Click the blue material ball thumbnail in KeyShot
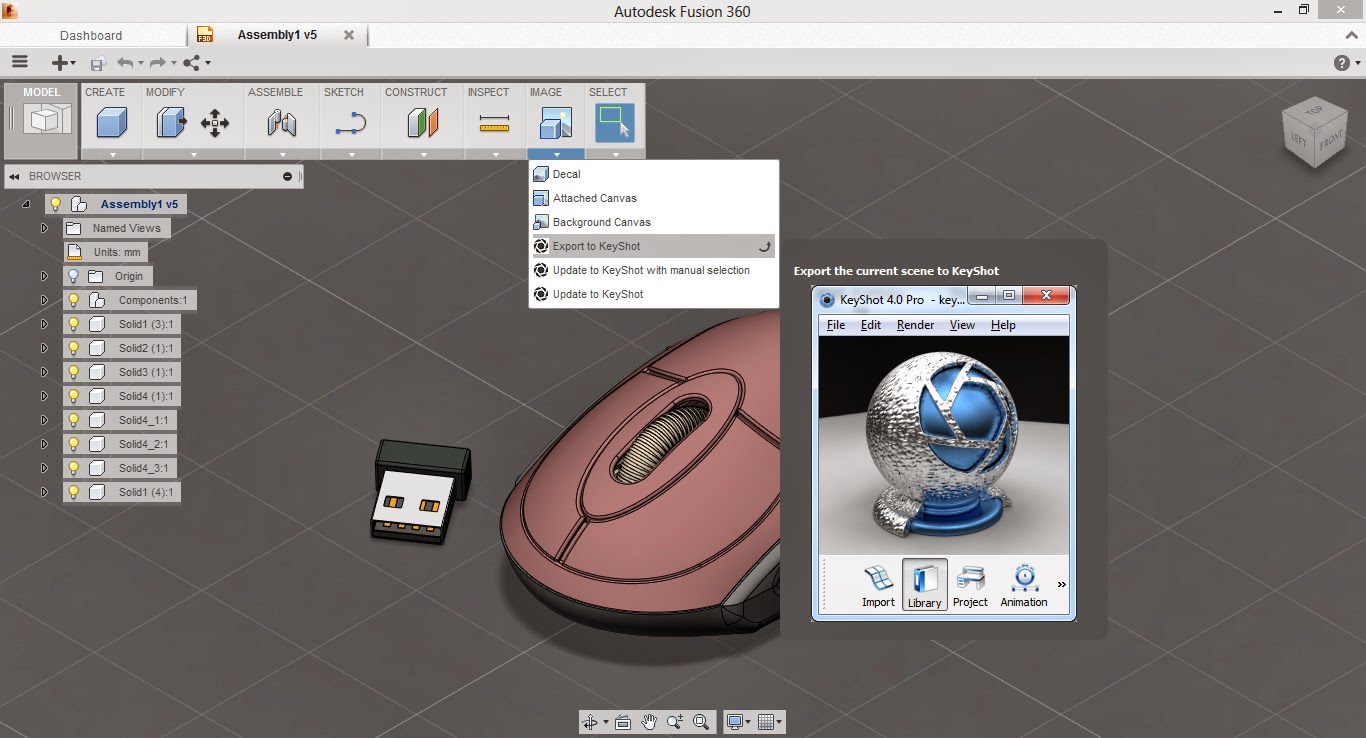 coord(942,441)
